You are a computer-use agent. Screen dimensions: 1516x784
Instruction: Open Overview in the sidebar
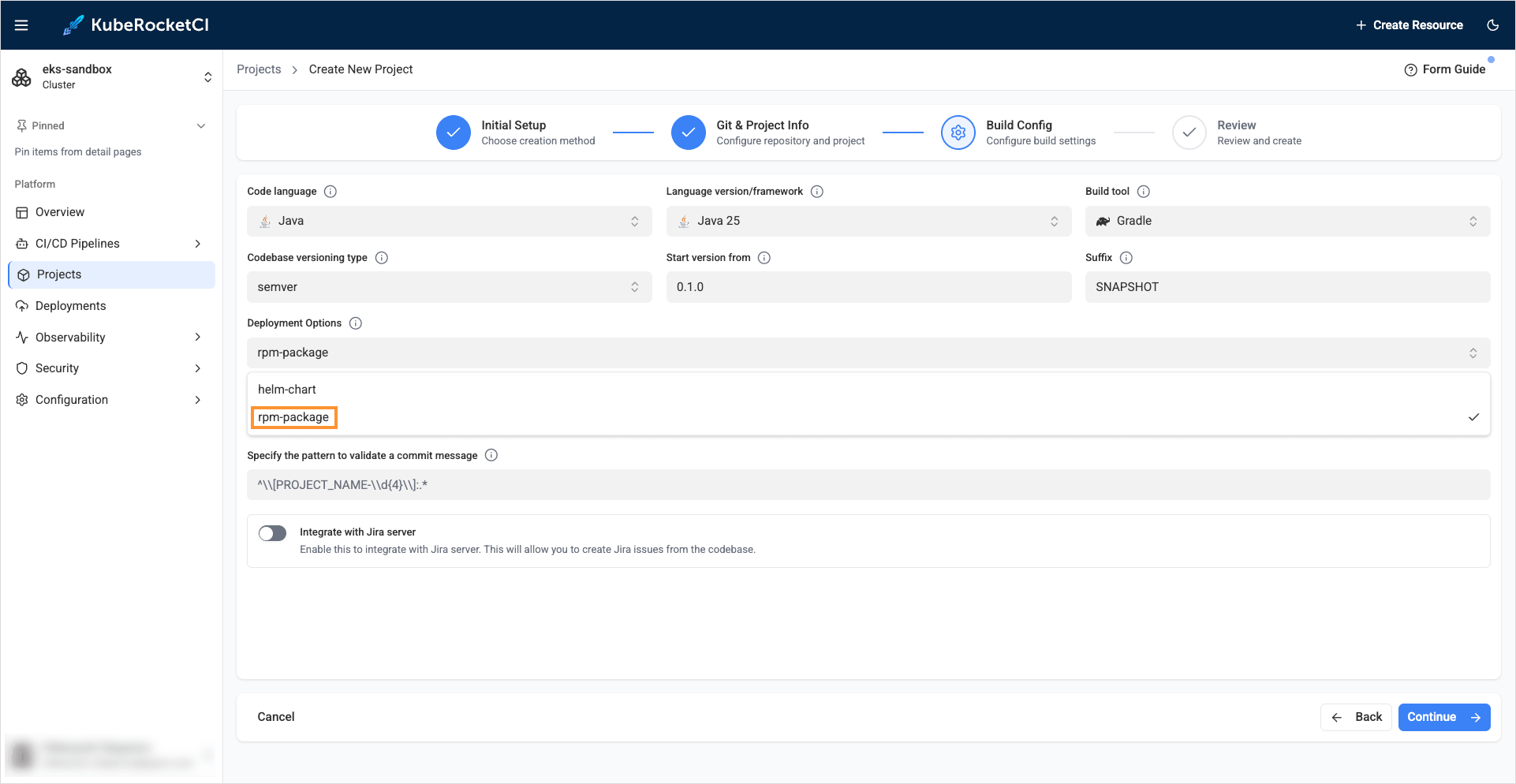point(111,212)
